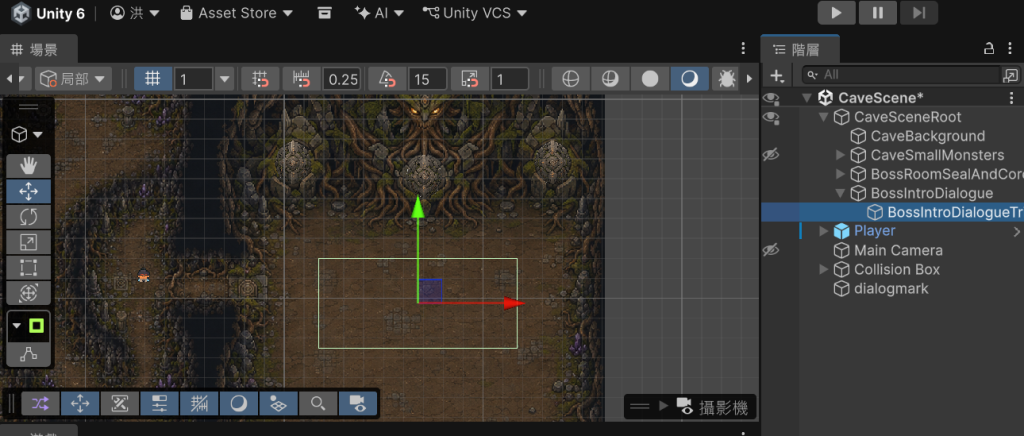The image size is (1024, 436).
Task: Select the Hand view tool
Action: [x=28, y=166]
